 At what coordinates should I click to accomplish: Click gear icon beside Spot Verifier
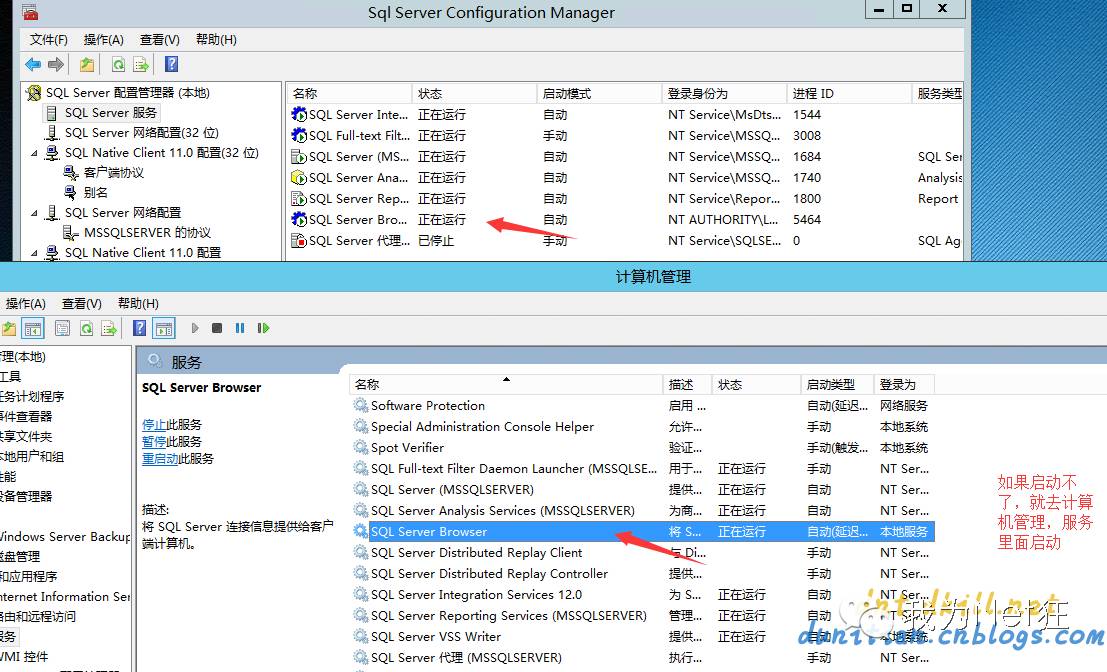click(361, 448)
